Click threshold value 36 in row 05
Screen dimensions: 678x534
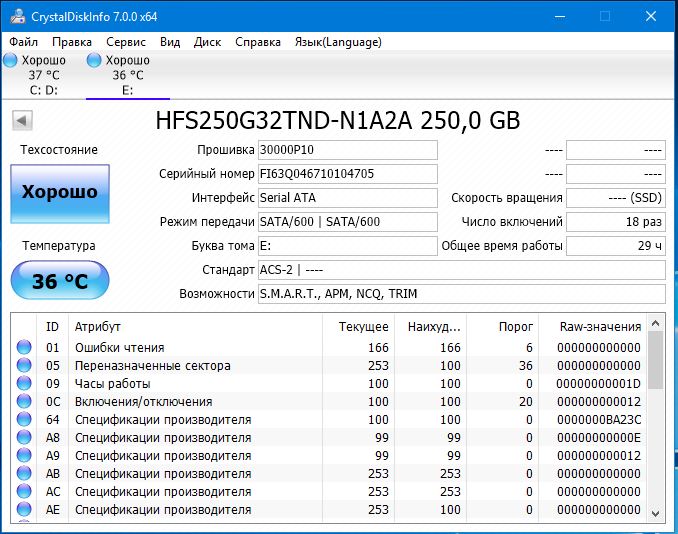tap(525, 366)
